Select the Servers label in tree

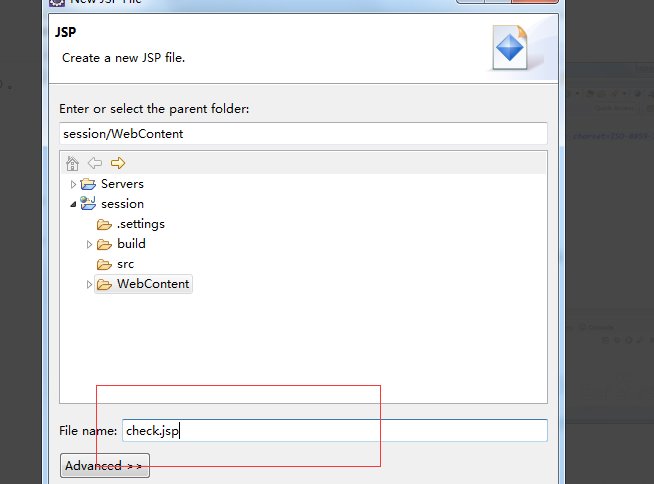tap(122, 184)
